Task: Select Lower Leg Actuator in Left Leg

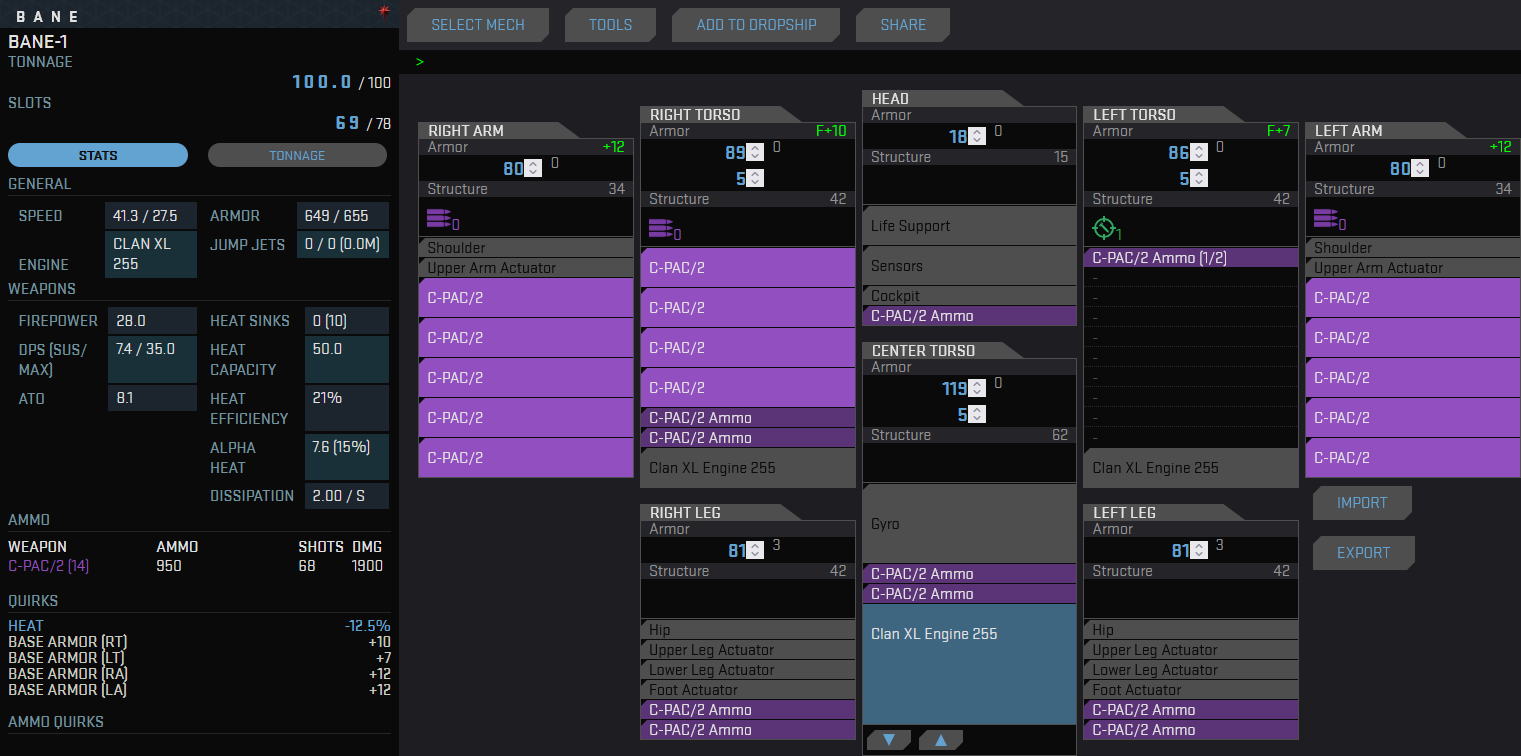Action: 1191,670
